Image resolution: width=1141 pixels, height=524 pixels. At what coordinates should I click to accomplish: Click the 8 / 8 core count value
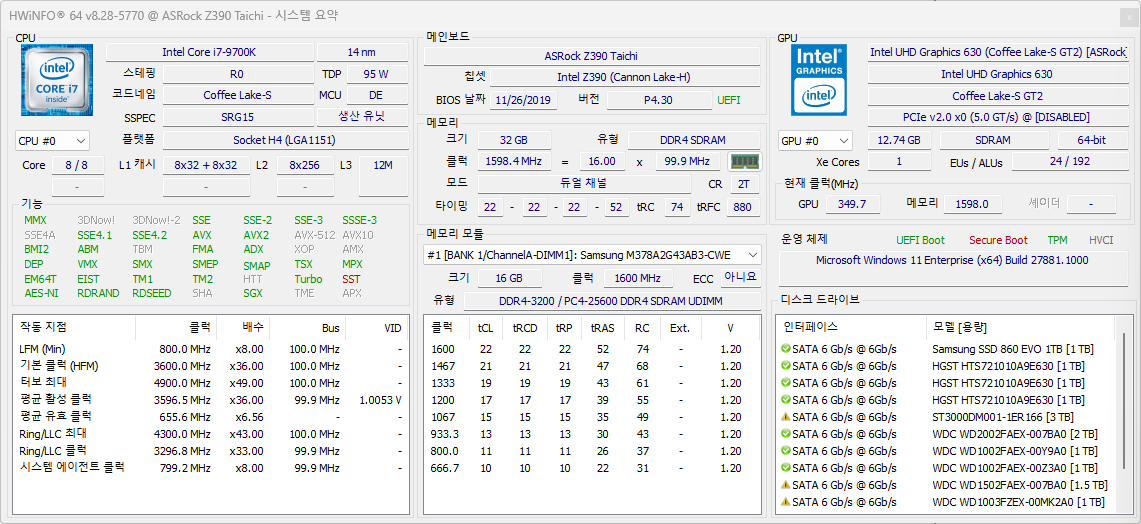pyautogui.click(x=76, y=165)
